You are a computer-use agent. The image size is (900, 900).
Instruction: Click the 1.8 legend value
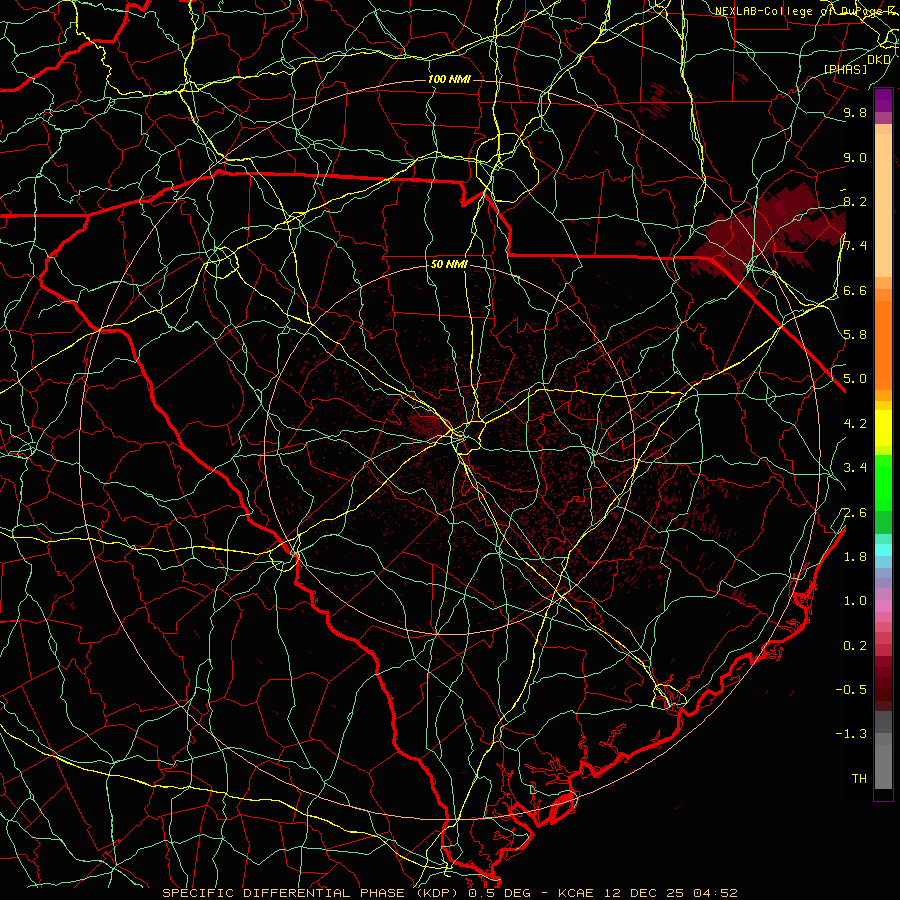pyautogui.click(x=855, y=557)
